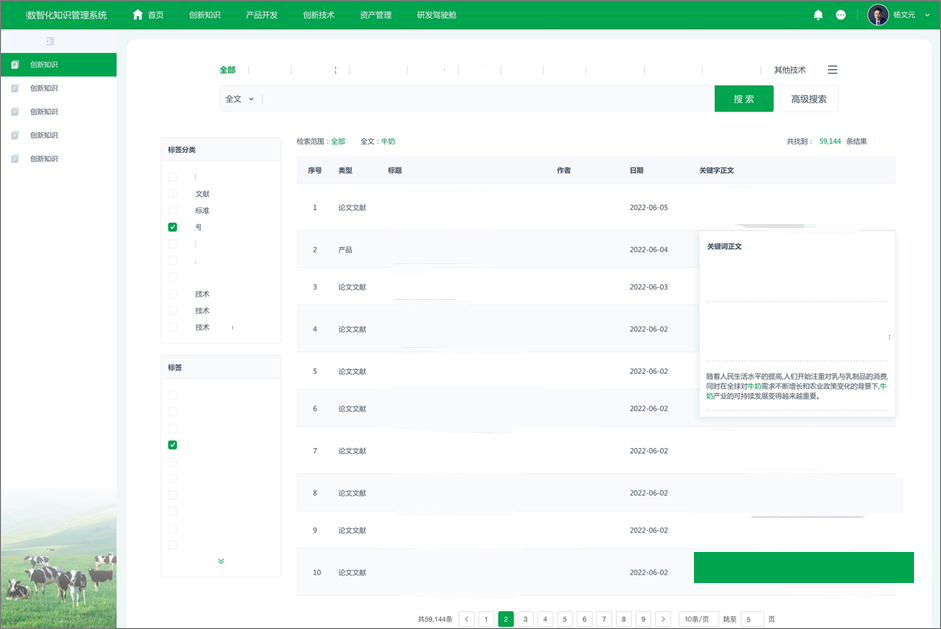Screen dimensions: 941x629
Task: Check the 文献 checkbox in 标签分类
Action: [x=173, y=194]
